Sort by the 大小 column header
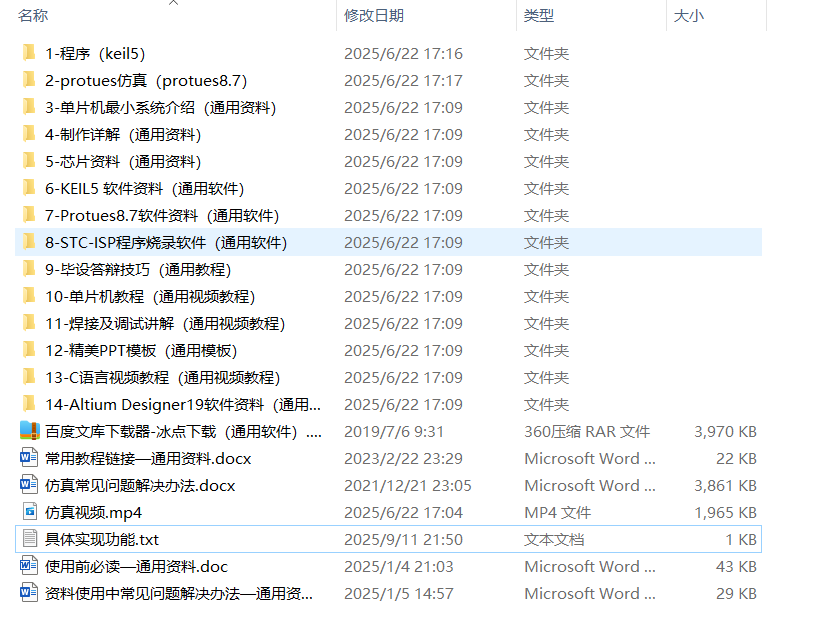 click(688, 16)
